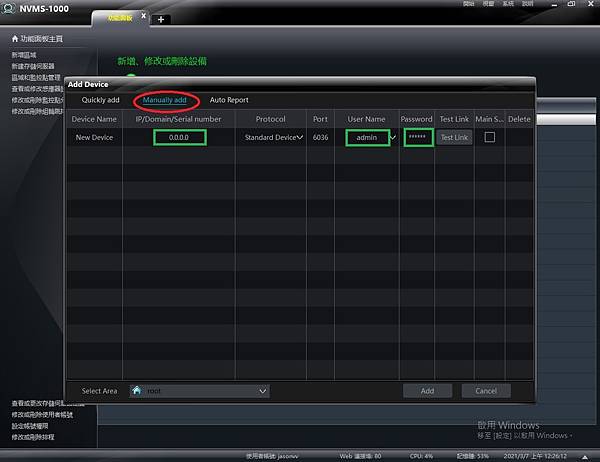
Task: Click the User Name column header
Action: [367, 119]
